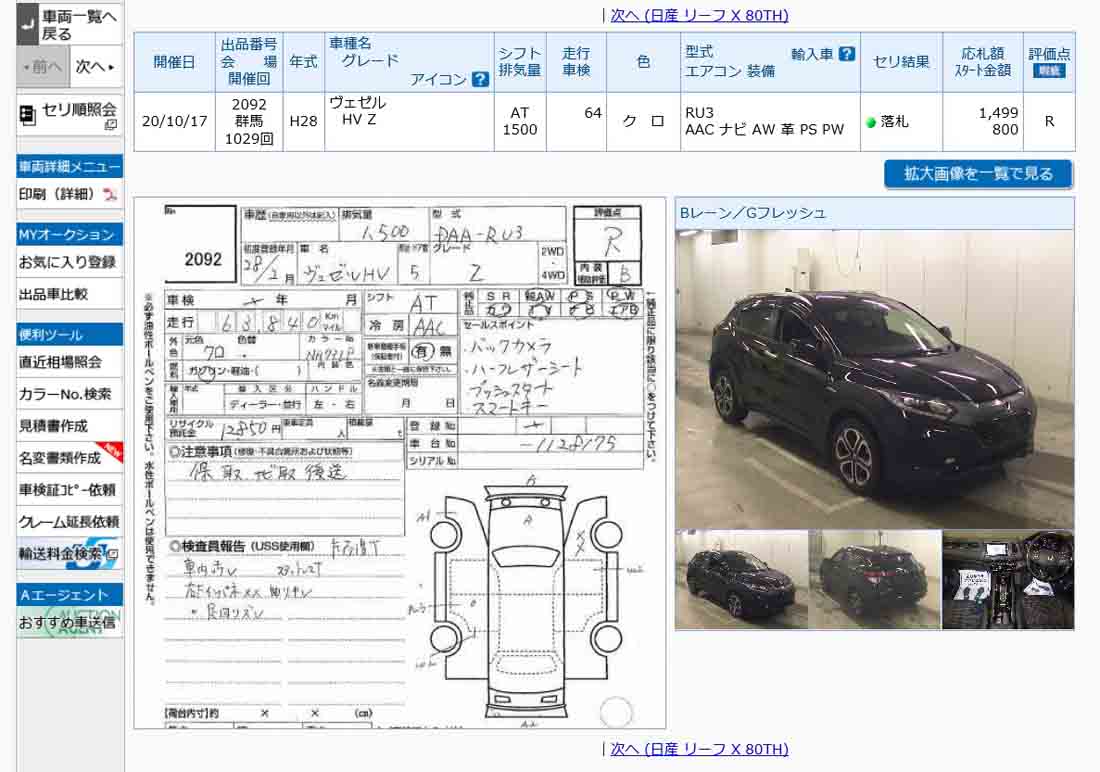Click 便利ツール section header

tap(69, 335)
